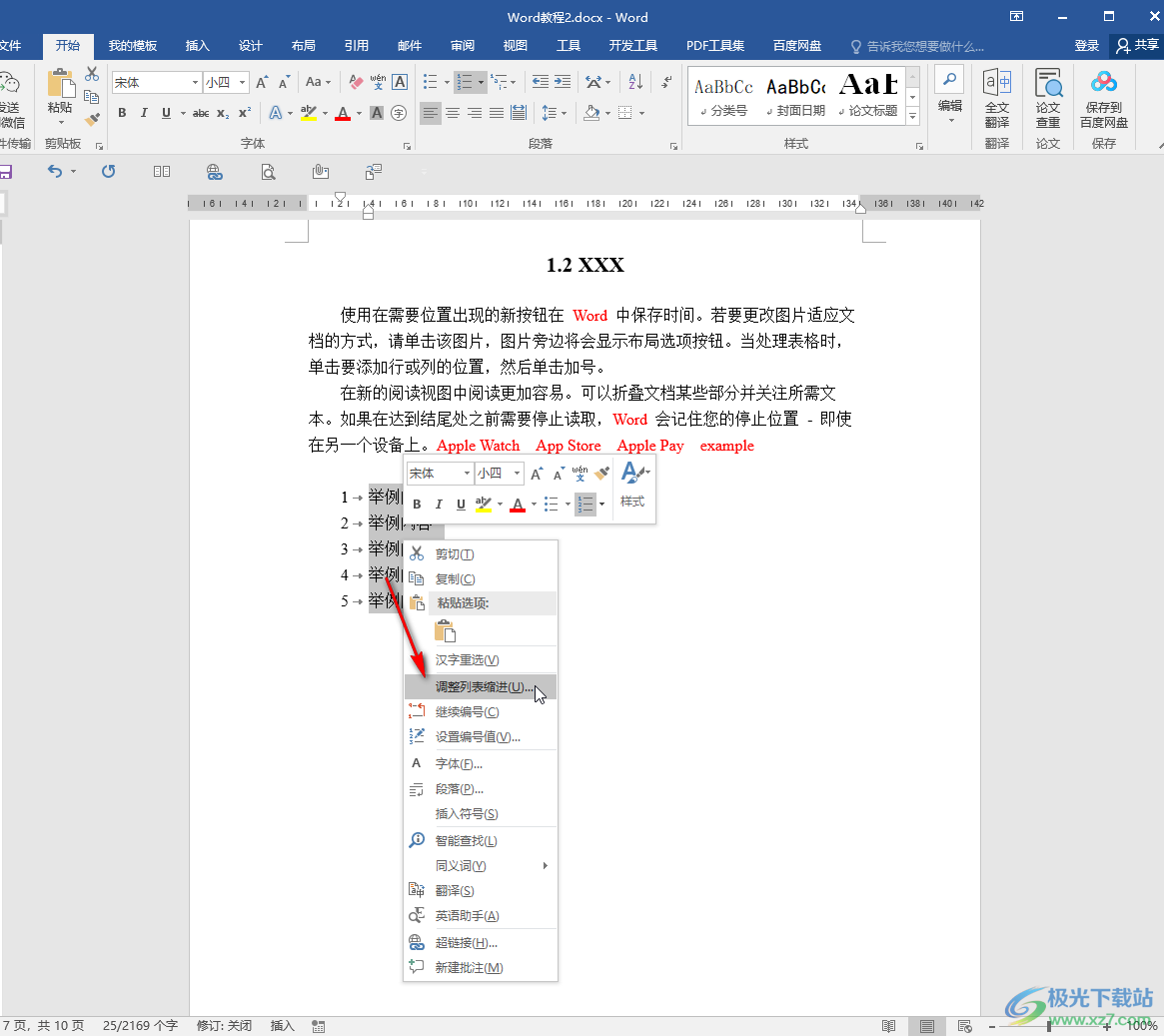Click Decrease Indent icon in ribbon
Screen dimensions: 1164x1036
[x=541, y=82]
